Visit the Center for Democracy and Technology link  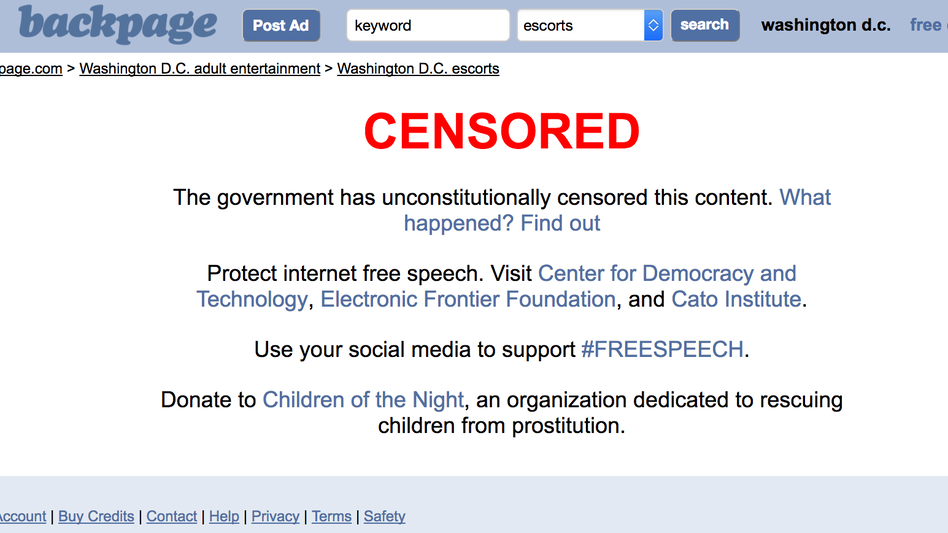[496, 286]
